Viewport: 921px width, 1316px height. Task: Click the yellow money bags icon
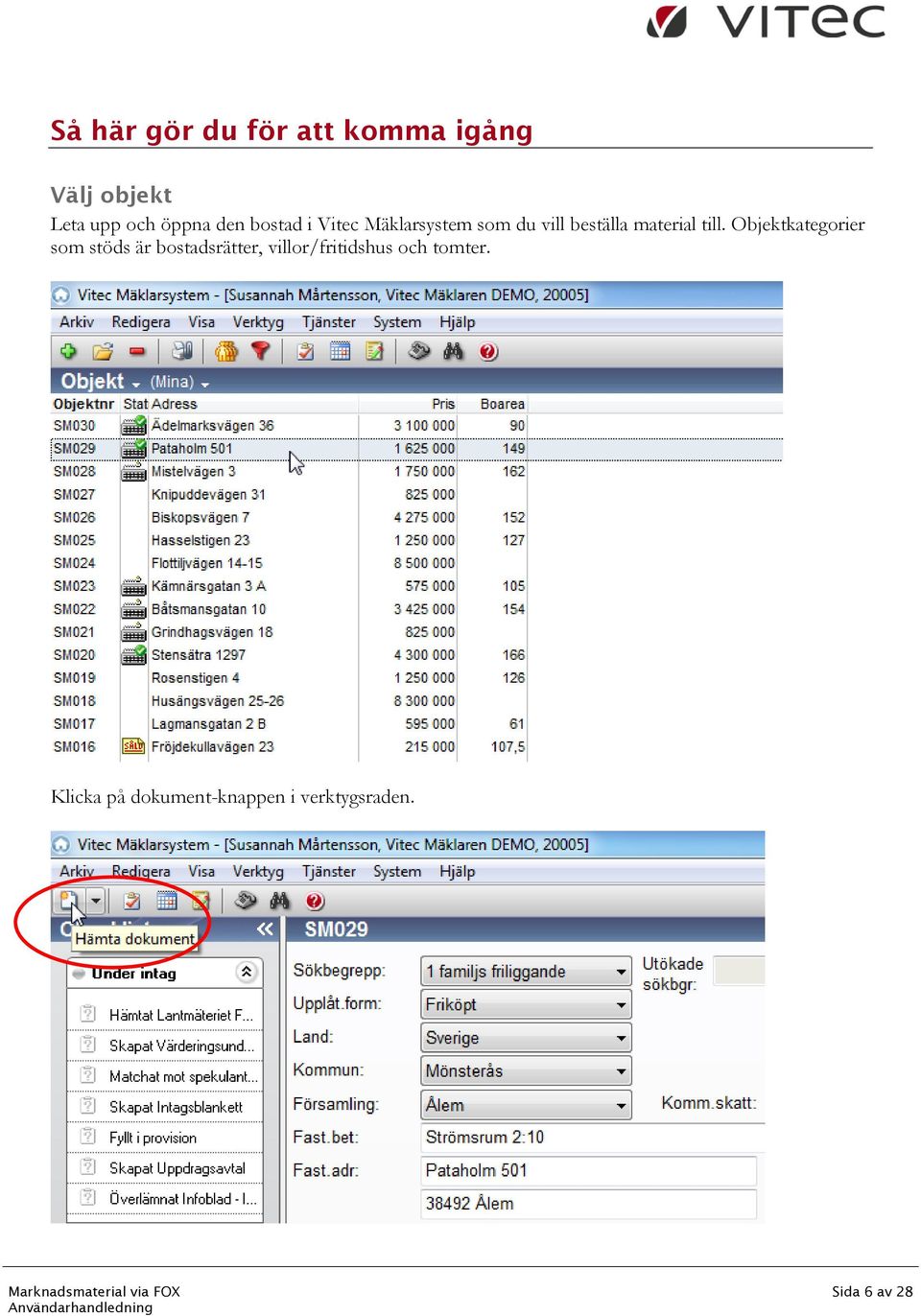click(226, 351)
